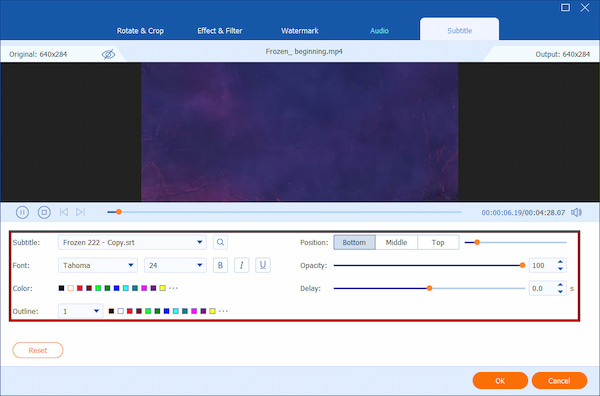Expand the Tahoma font dropdown

98,265
